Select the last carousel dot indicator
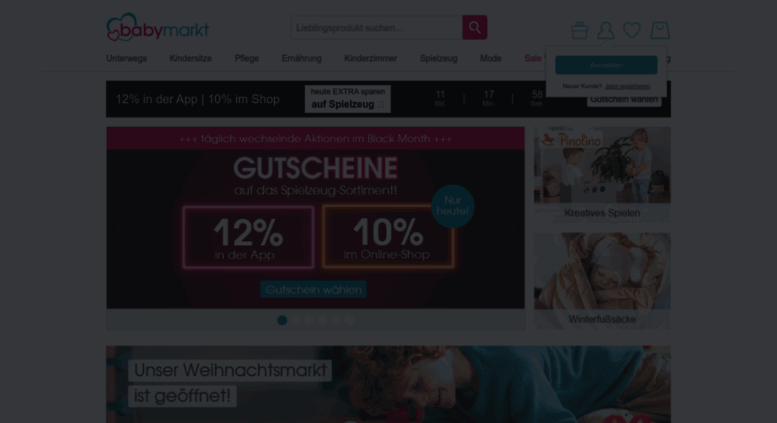Screen dimensions: 777x423 tap(349, 320)
